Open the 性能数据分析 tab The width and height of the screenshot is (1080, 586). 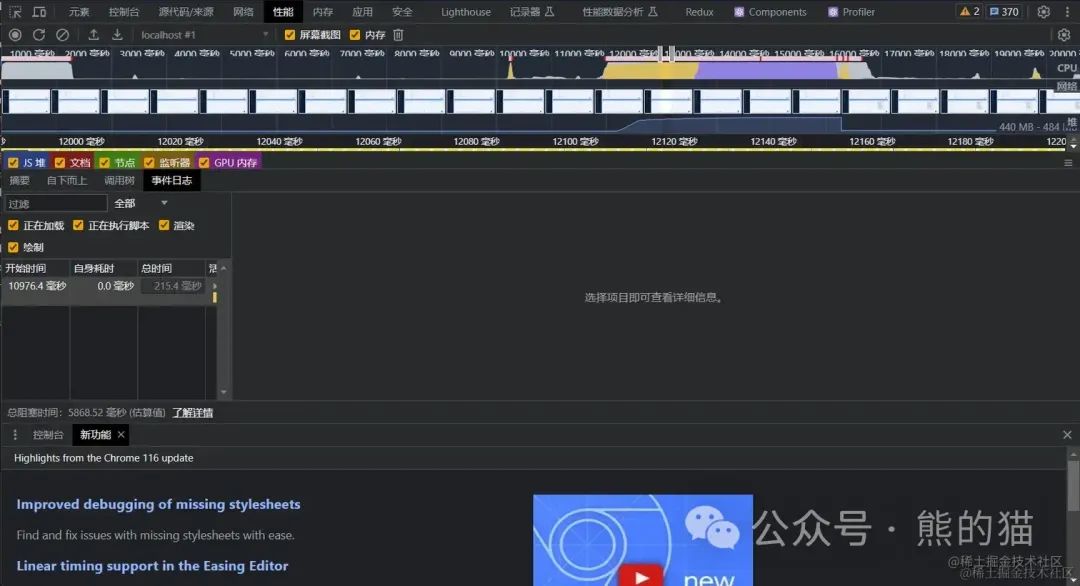point(620,12)
